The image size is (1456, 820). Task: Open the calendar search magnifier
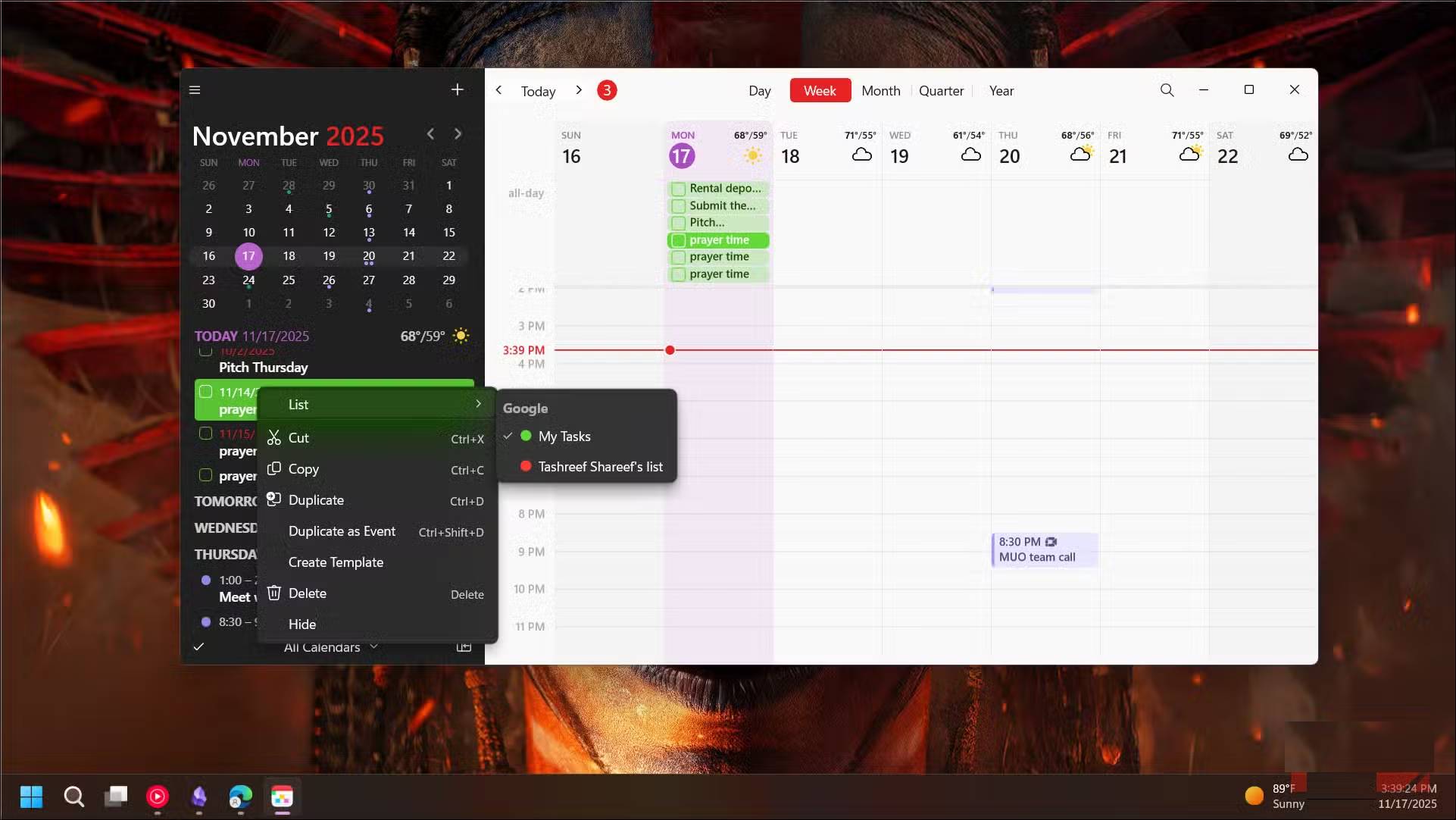(1167, 90)
